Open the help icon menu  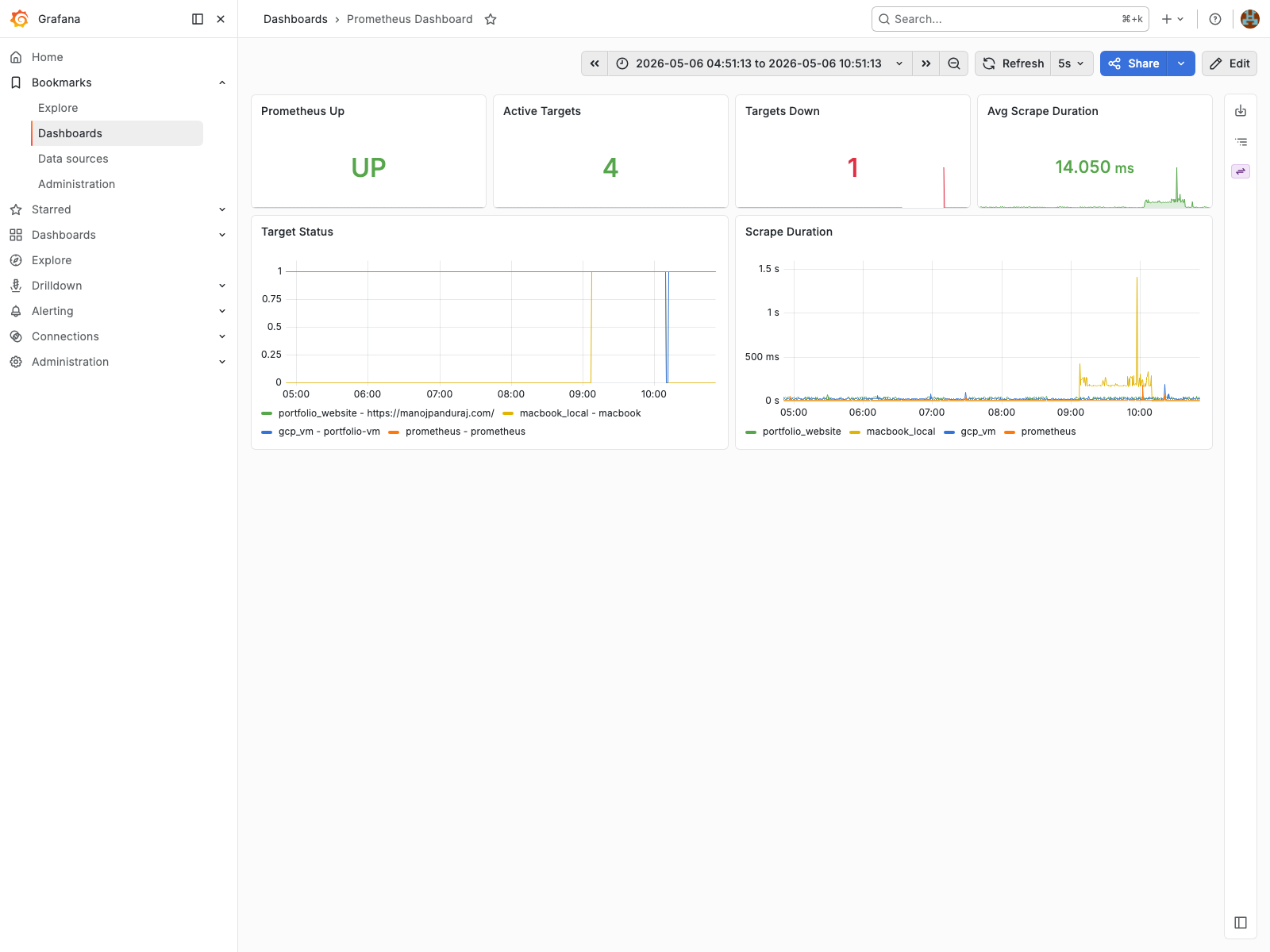pos(1215,19)
